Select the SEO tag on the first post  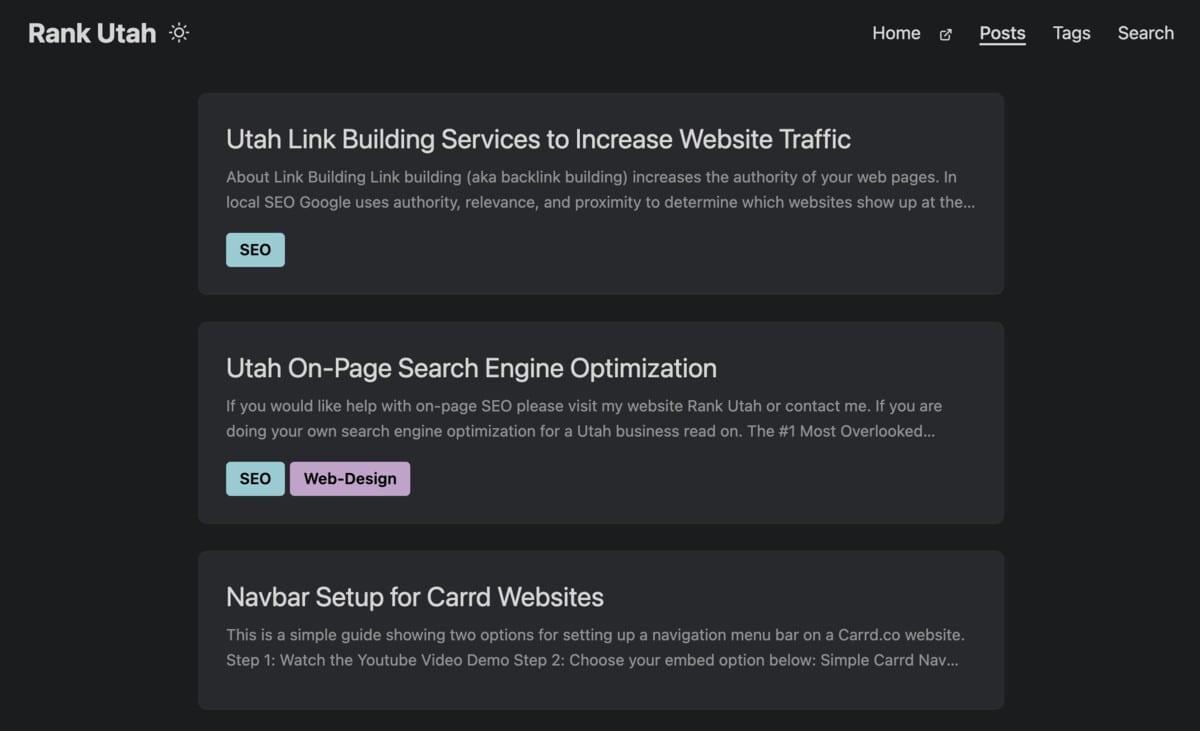click(255, 249)
